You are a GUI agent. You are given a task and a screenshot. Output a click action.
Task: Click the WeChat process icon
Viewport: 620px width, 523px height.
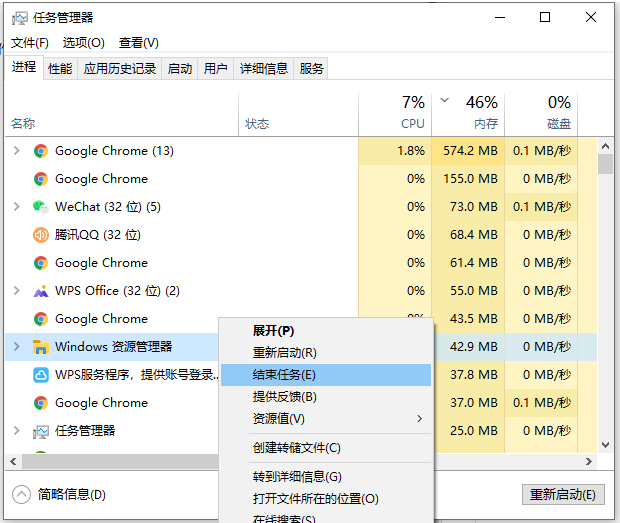(41, 207)
